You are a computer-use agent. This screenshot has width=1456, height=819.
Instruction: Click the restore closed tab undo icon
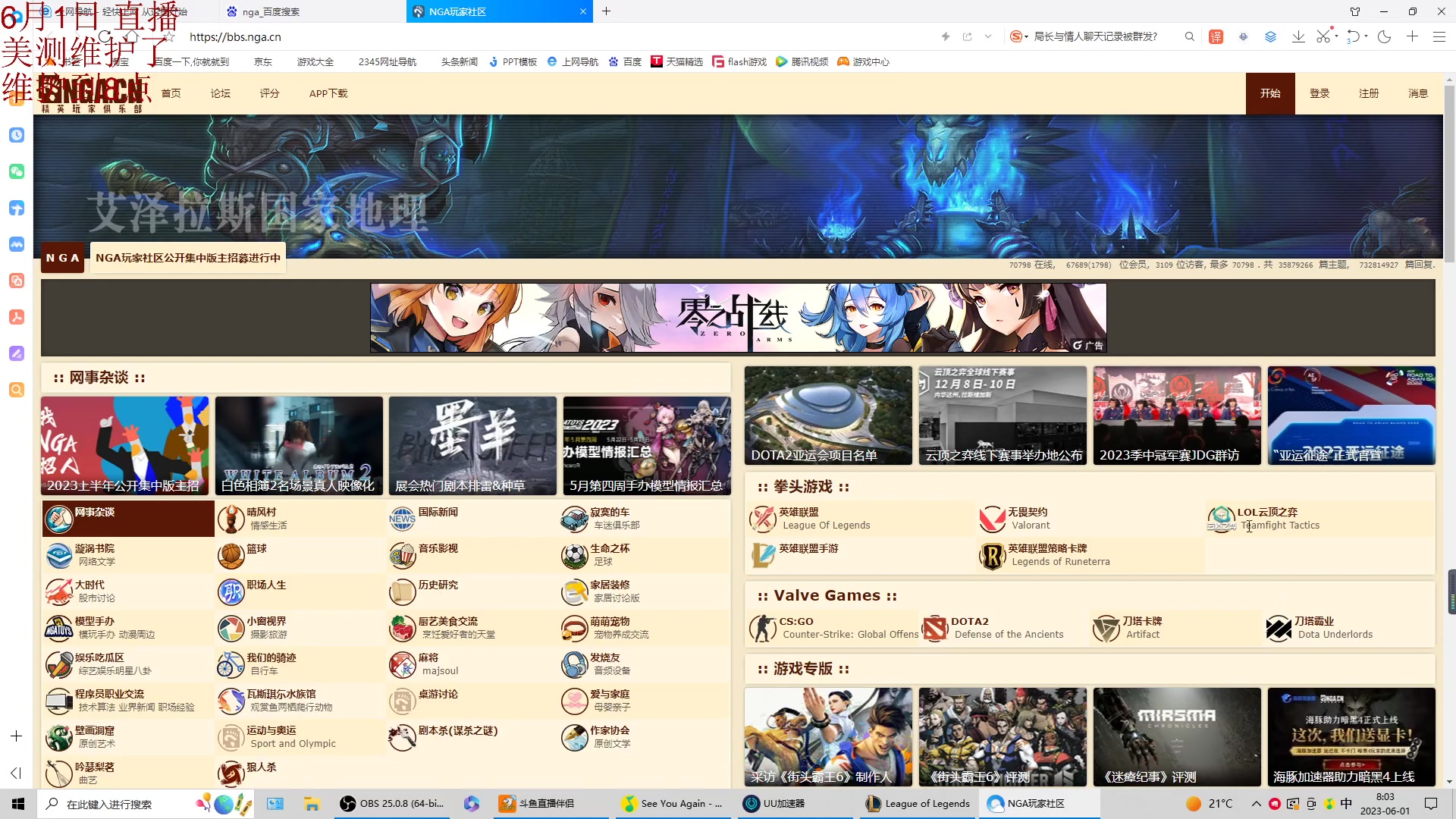pos(1353,36)
